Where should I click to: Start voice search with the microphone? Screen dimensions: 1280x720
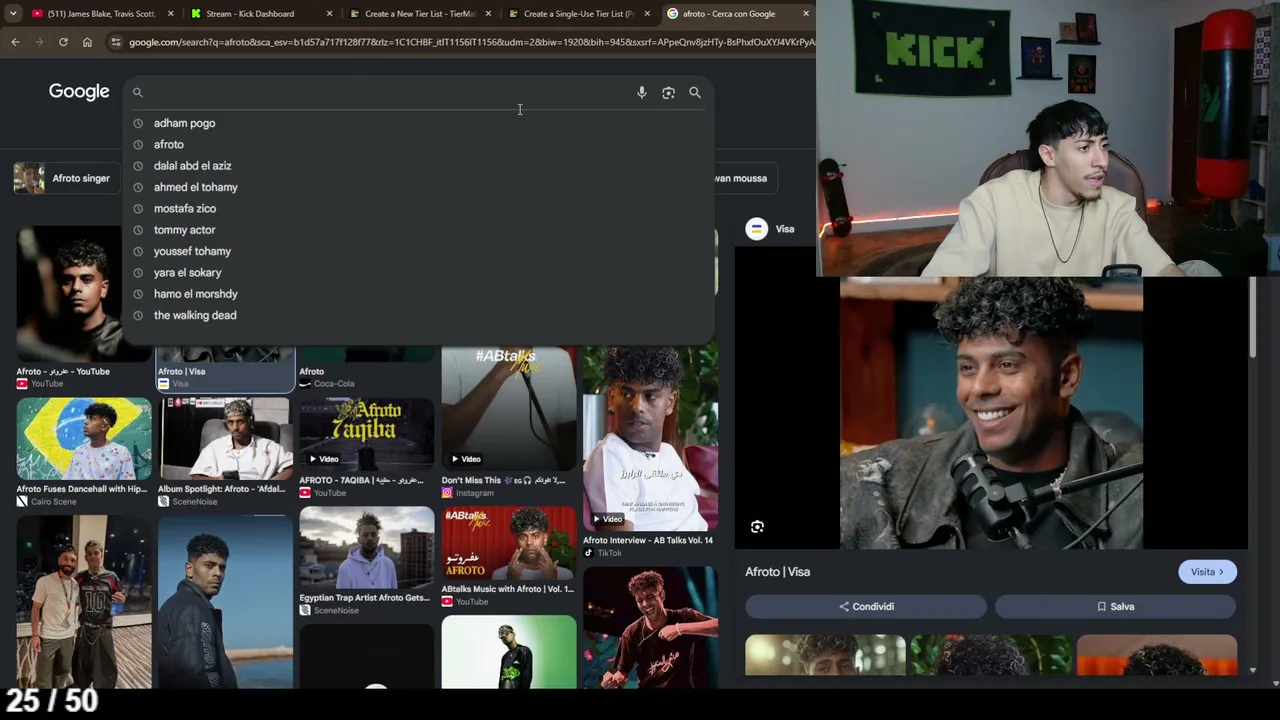click(x=642, y=92)
